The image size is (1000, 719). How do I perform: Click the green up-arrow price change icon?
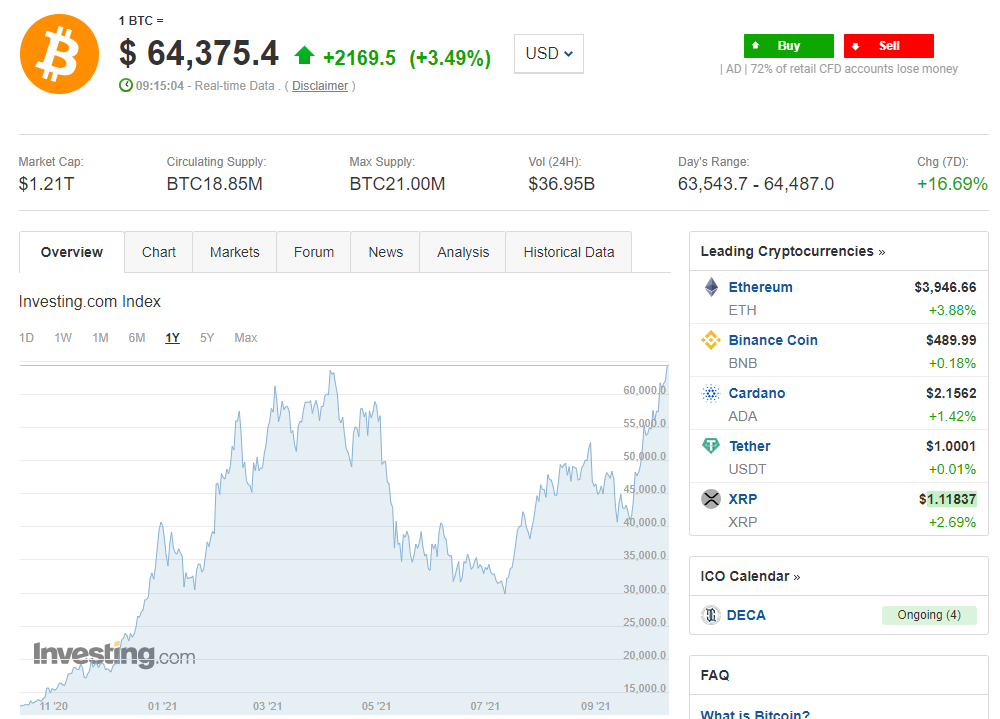point(304,56)
